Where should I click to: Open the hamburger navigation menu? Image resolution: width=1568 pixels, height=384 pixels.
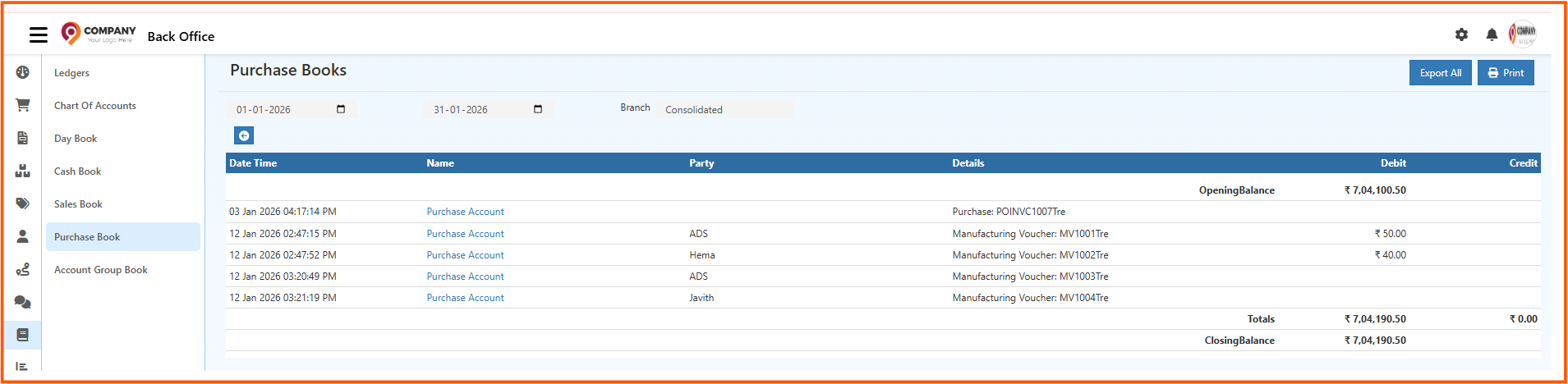tap(39, 34)
